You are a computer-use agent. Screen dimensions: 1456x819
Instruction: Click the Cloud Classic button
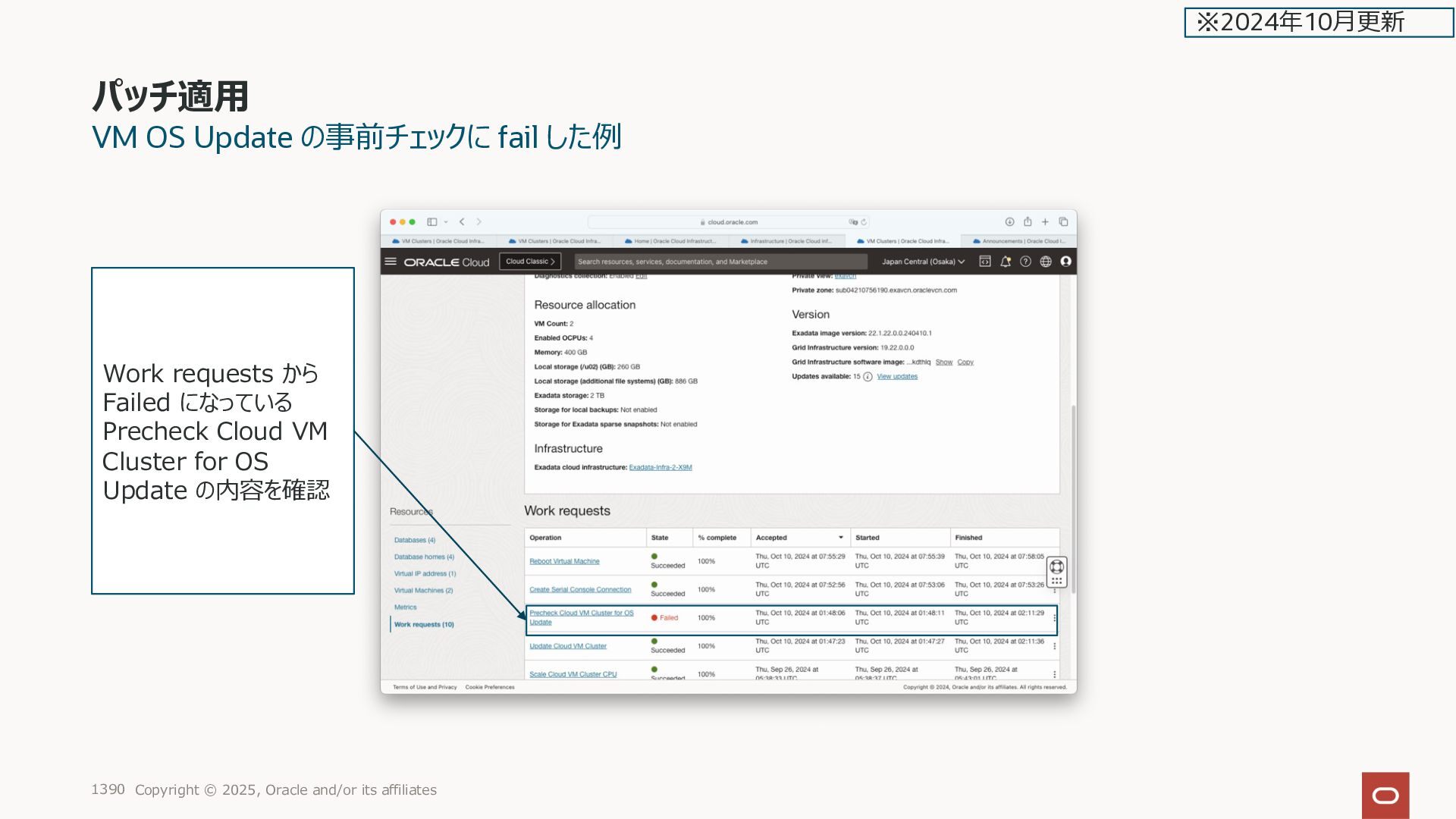point(530,262)
